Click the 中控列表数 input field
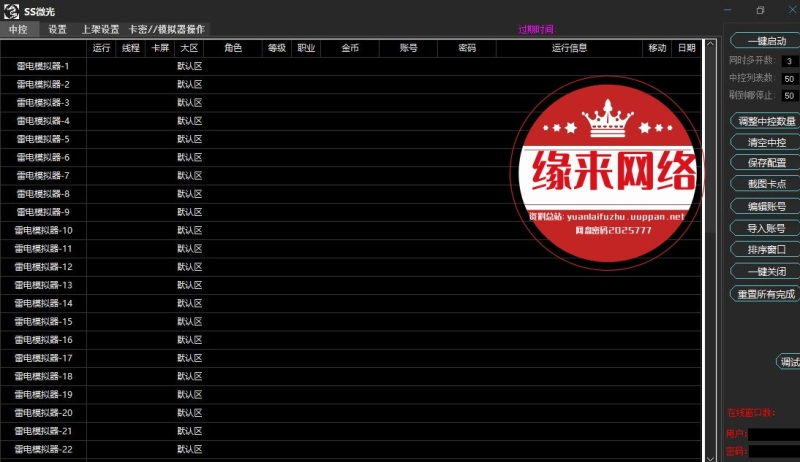Viewport: 800px width, 462px height. coord(790,79)
